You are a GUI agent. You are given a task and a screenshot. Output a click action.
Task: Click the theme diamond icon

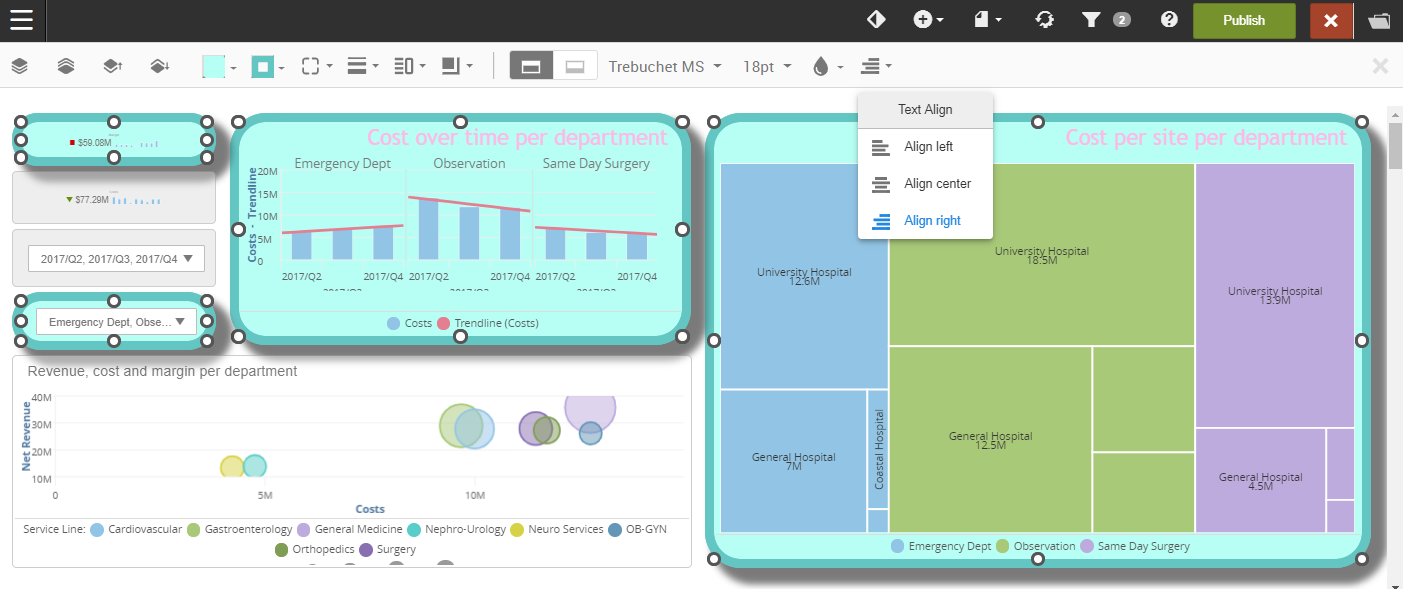876,20
